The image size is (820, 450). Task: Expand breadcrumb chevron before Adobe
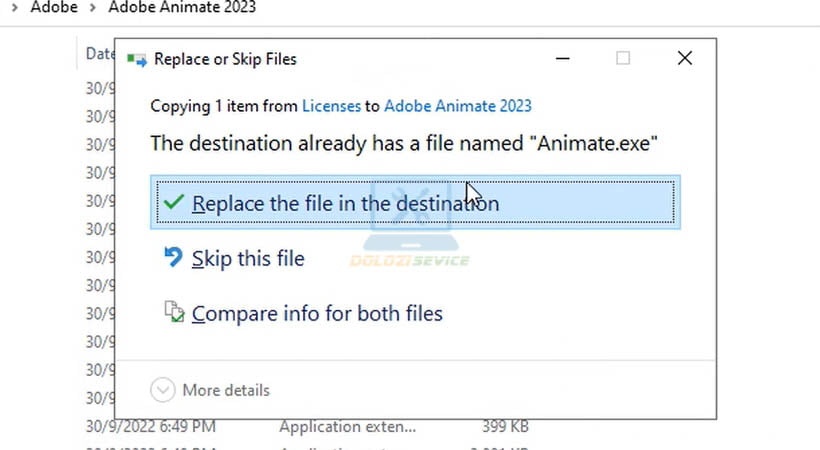[15, 8]
